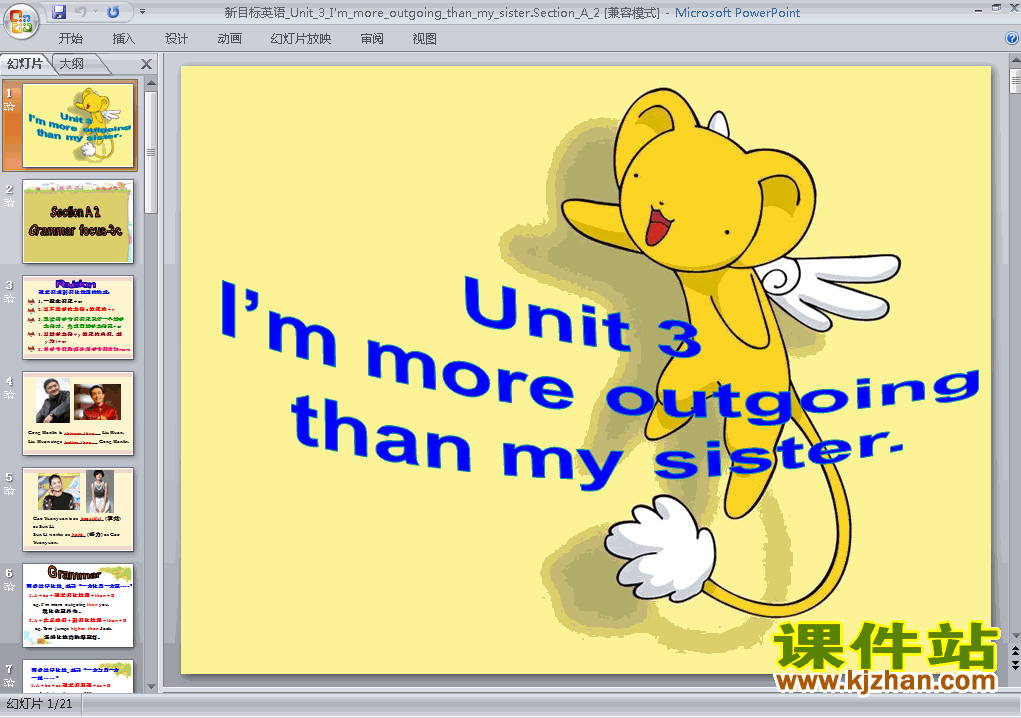1021x718 pixels.
Task: Close the slide thumbnail pane
Action: [x=147, y=64]
